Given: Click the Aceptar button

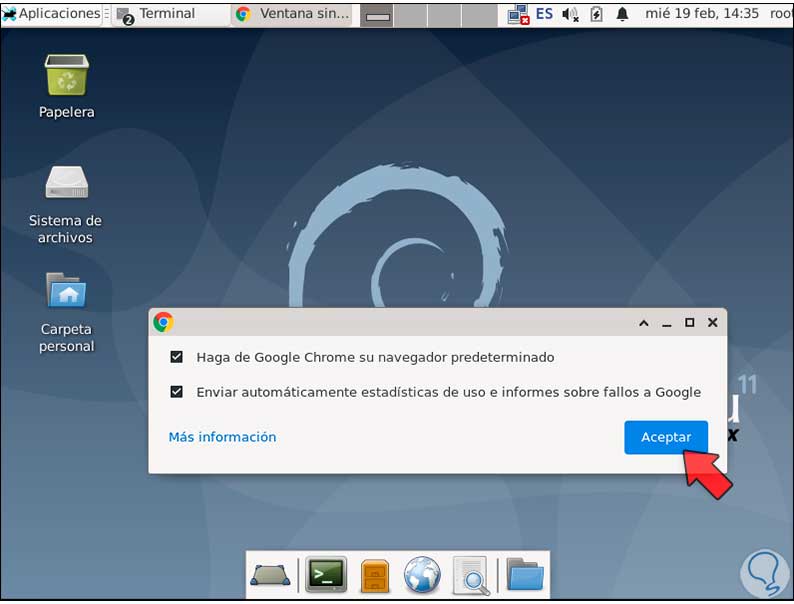Looking at the screenshot, I should click(665, 437).
